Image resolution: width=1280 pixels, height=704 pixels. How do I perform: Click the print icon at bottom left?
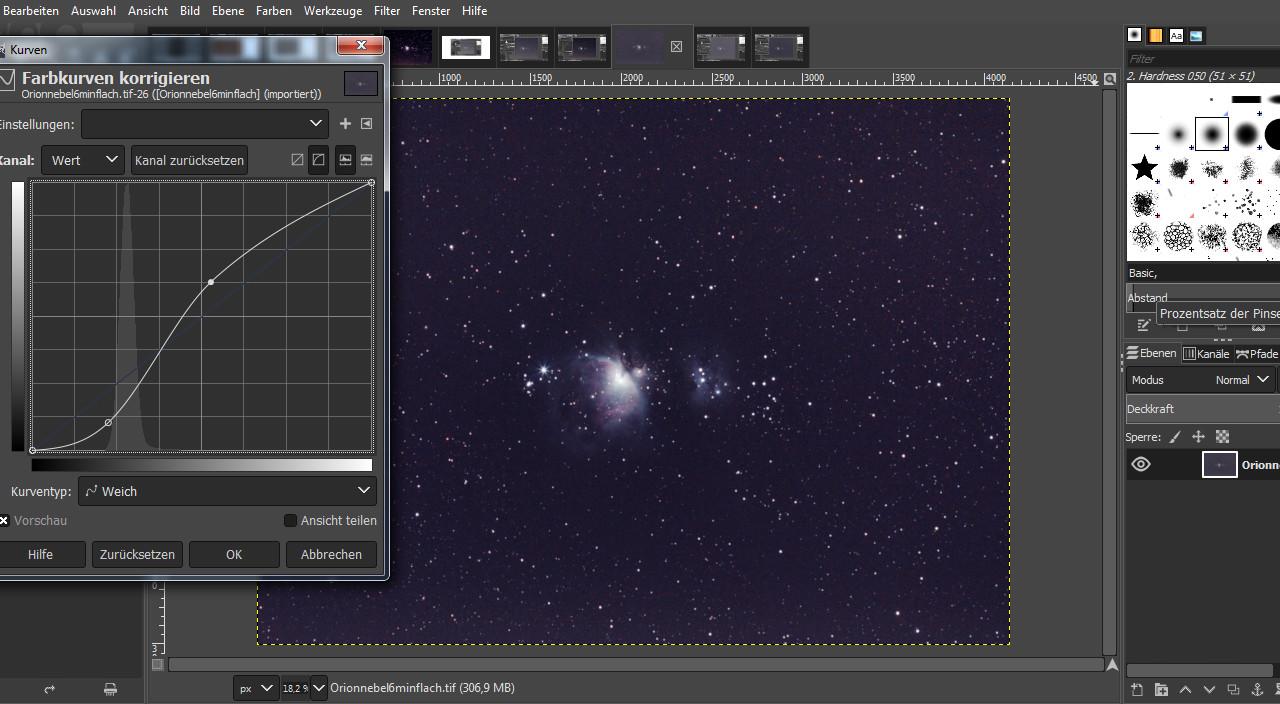coord(110,689)
